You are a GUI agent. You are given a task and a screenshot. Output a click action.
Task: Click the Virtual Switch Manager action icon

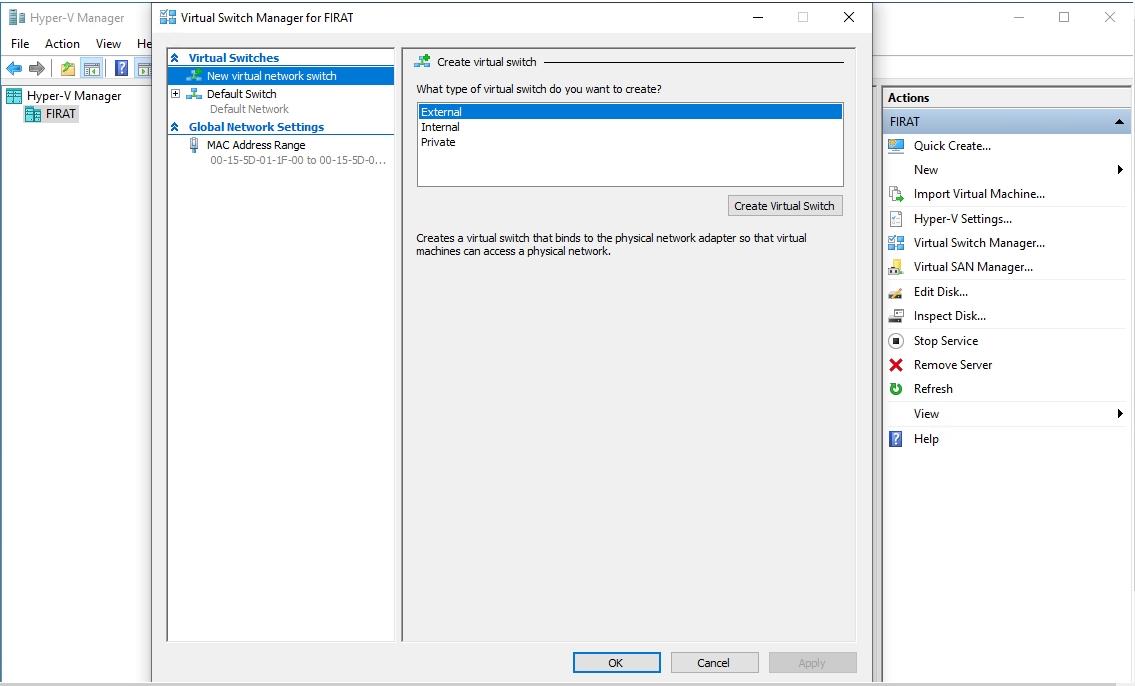[x=896, y=242]
